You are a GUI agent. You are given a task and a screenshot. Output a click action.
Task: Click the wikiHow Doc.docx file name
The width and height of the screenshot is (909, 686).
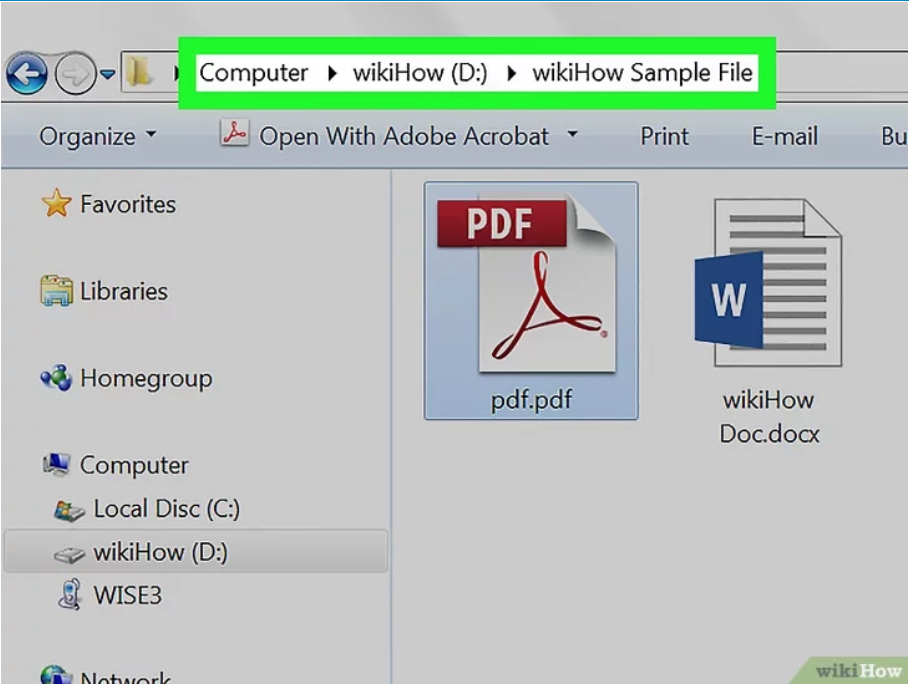tap(769, 417)
